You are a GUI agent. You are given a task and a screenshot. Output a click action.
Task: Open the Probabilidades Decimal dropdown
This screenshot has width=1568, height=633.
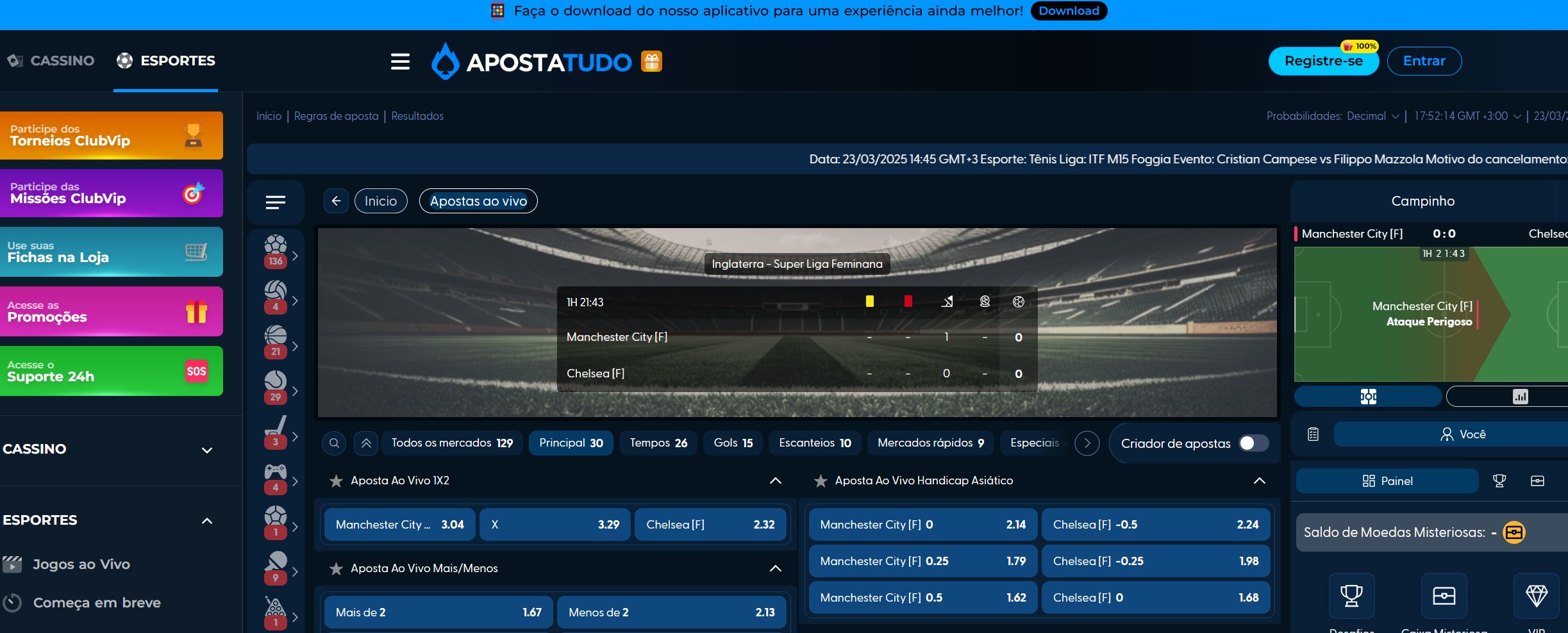1372,116
